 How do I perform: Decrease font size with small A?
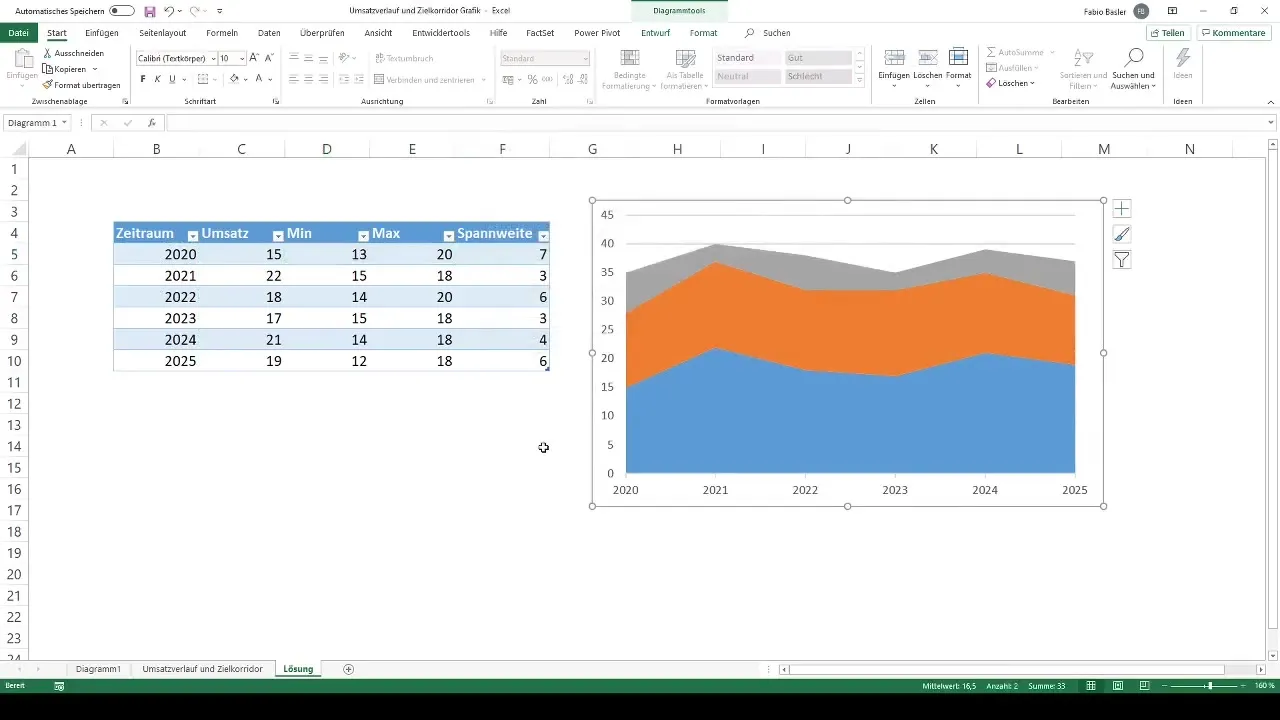pos(268,58)
